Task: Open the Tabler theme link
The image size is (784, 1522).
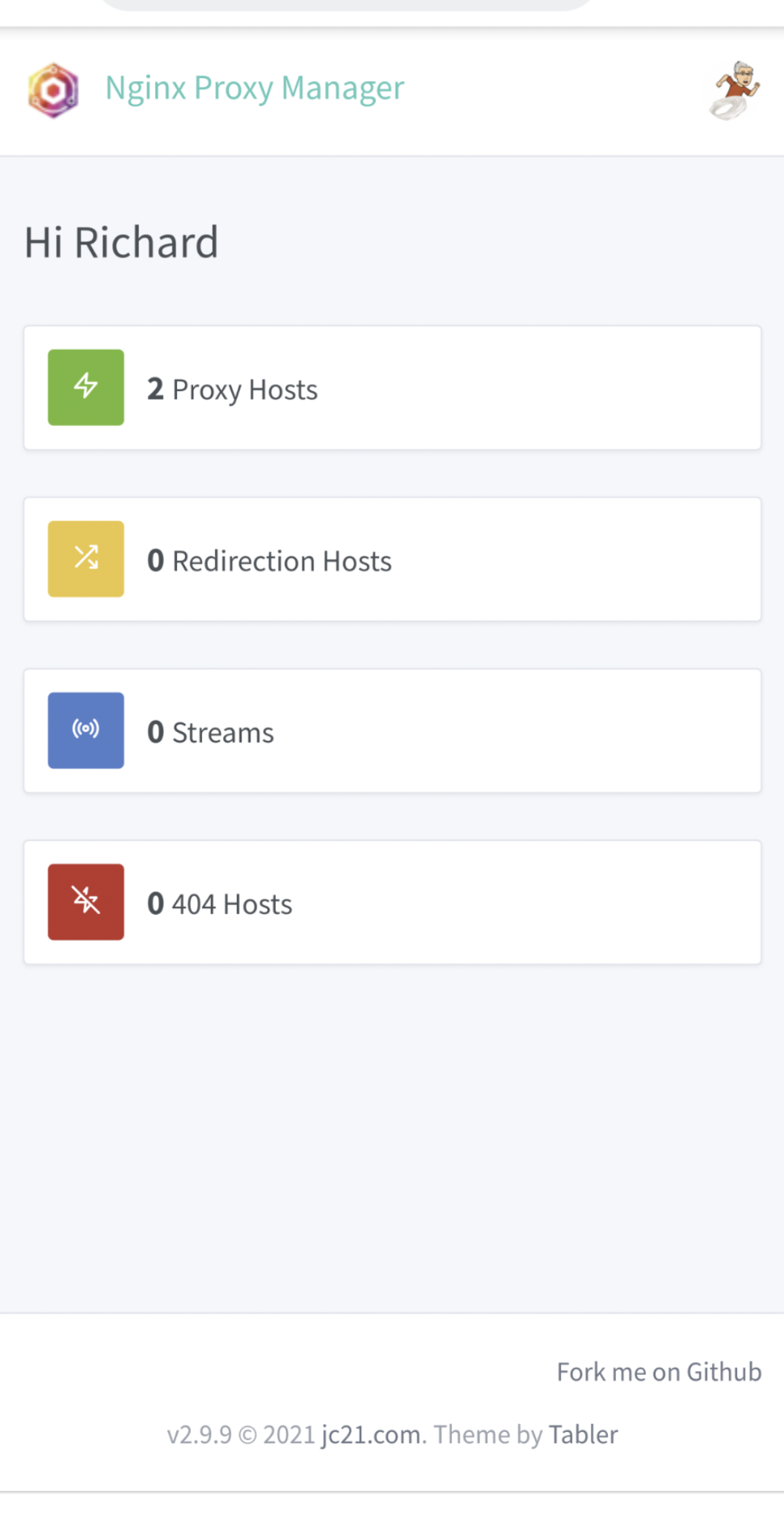Action: point(582,1434)
